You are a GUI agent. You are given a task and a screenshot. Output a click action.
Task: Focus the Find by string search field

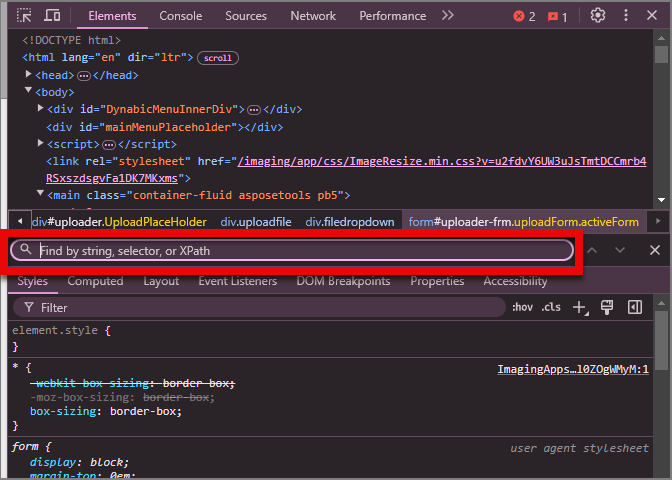[292, 251]
